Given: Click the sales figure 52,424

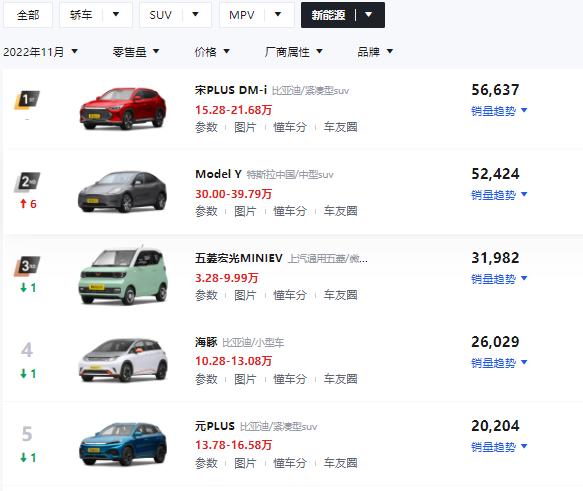Looking at the screenshot, I should pyautogui.click(x=495, y=174).
